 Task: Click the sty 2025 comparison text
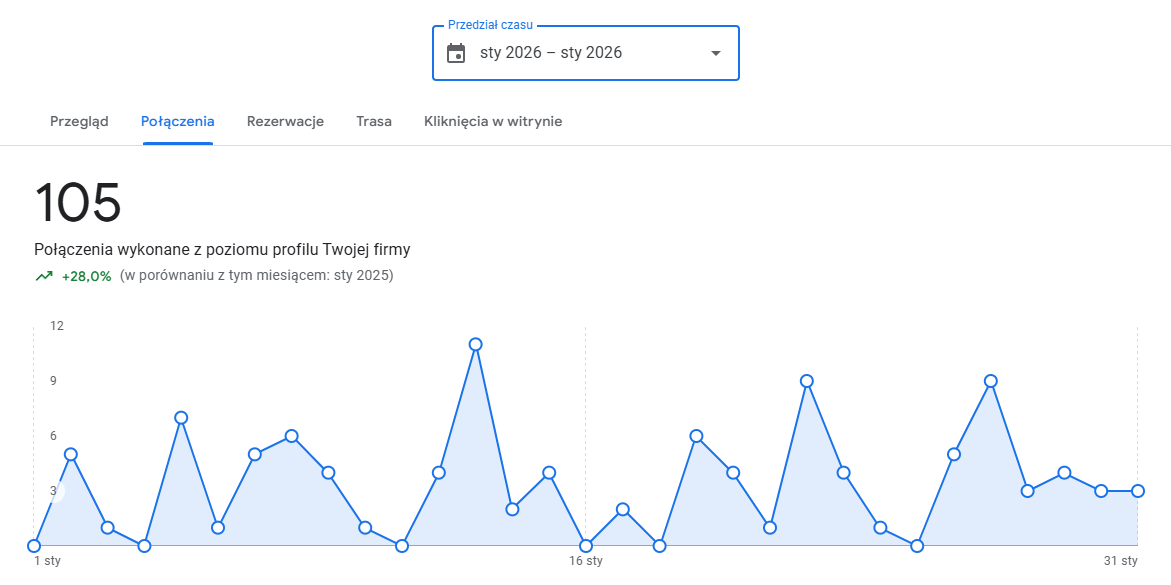256,276
